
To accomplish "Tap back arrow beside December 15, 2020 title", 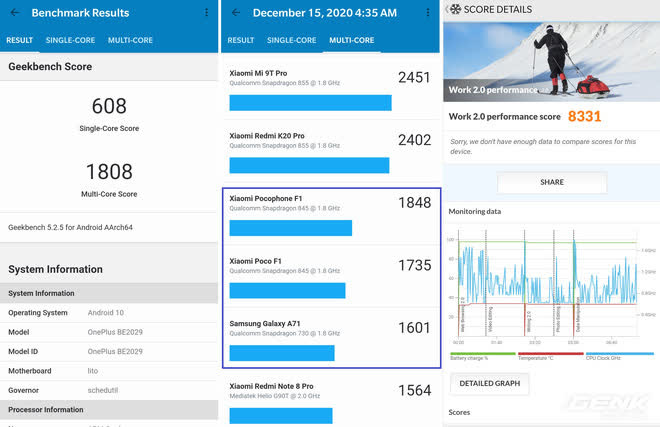I will [x=236, y=13].
